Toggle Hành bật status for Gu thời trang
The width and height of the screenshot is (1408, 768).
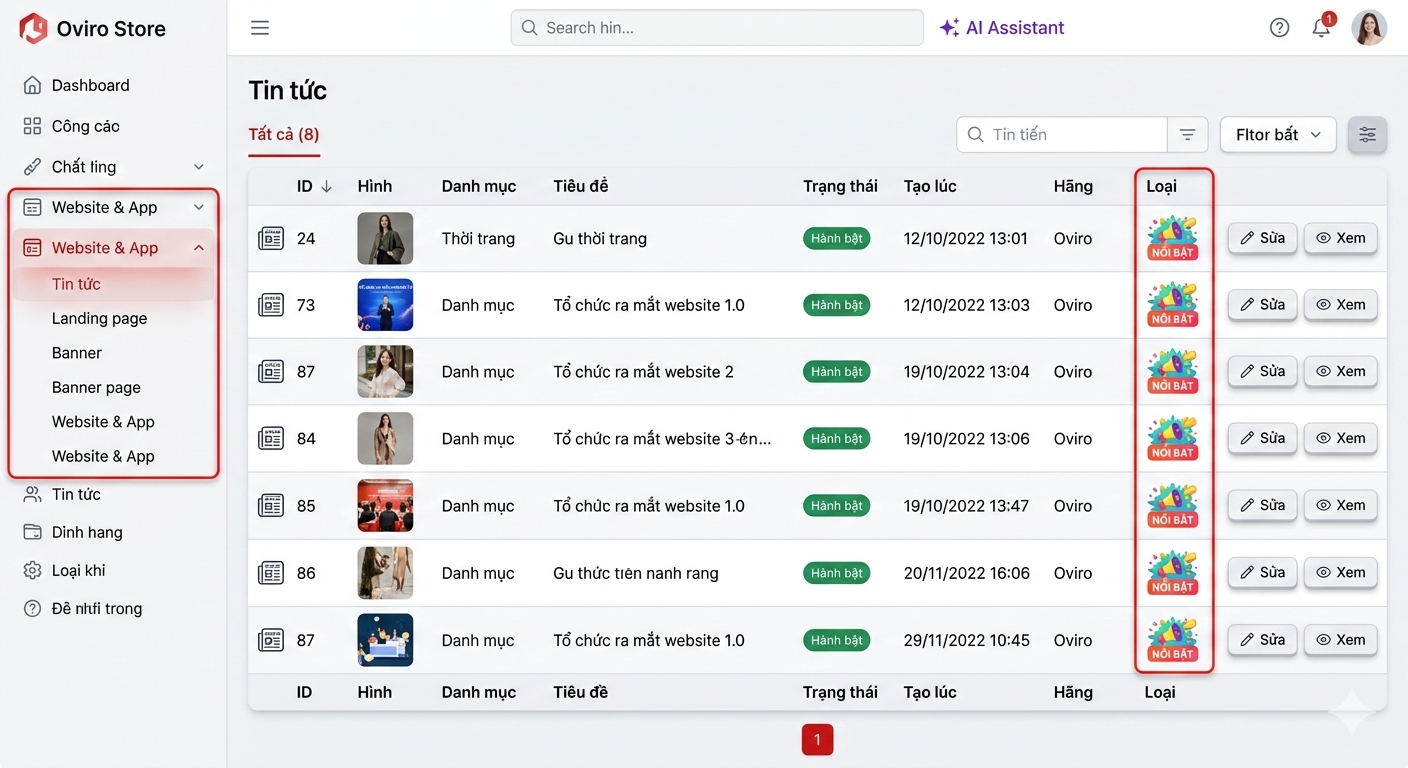point(836,239)
